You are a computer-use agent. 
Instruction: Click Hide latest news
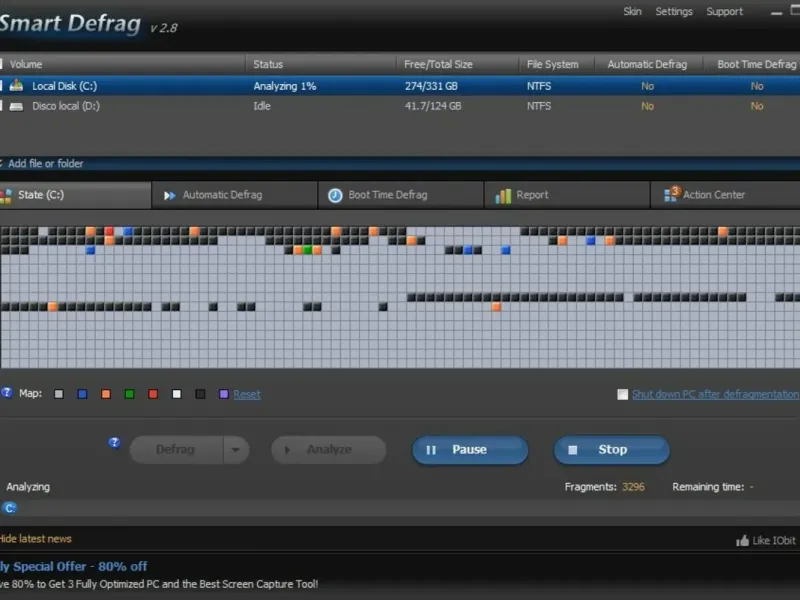(x=35, y=539)
